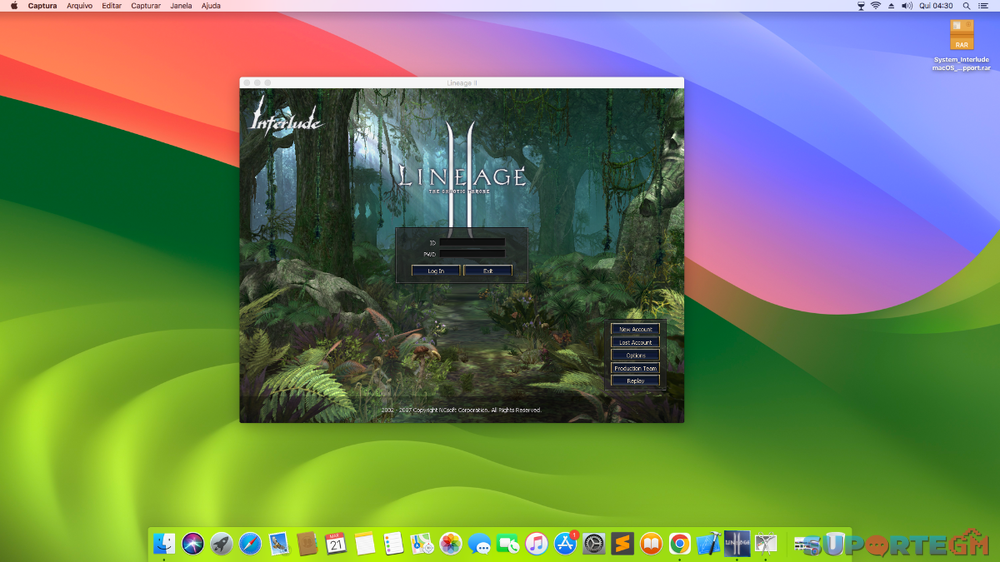Launch Safari from the dock
1000x562 pixels.
(x=250, y=544)
